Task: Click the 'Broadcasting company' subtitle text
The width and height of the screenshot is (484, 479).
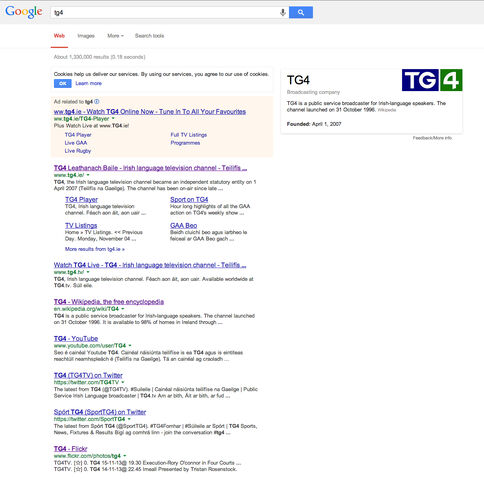Action: (x=313, y=92)
